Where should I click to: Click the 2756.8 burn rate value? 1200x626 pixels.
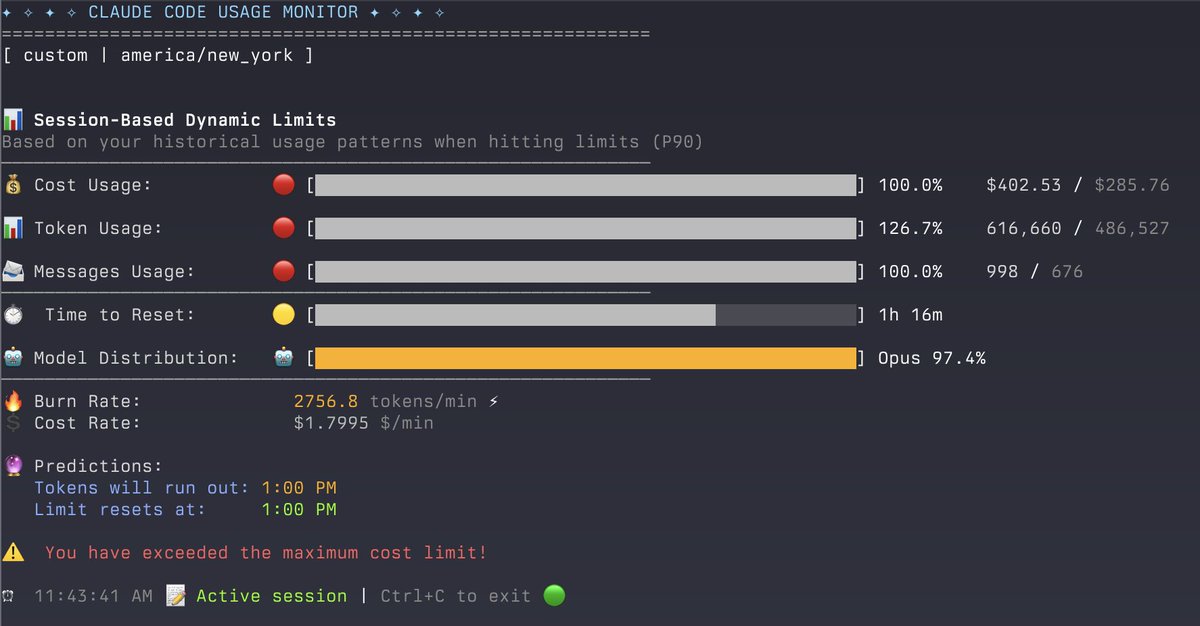pyautogui.click(x=326, y=401)
